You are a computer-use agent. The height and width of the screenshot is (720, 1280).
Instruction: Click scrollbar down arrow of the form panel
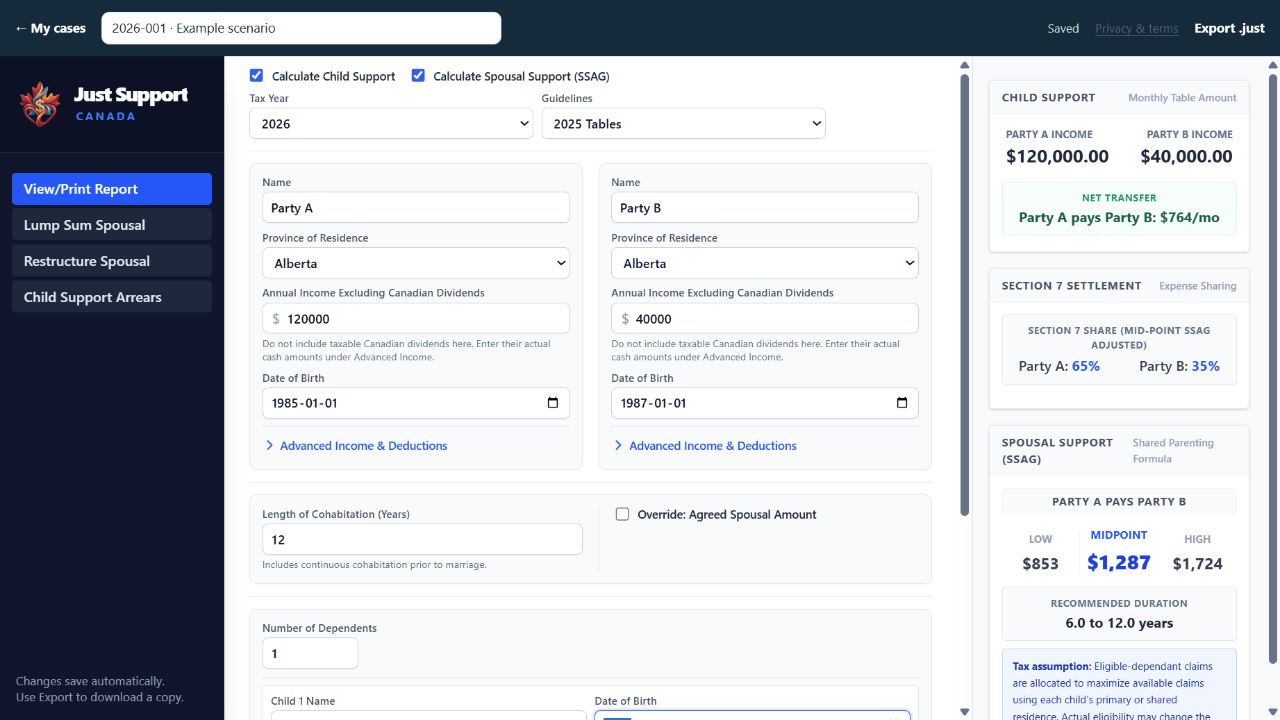tap(964, 712)
